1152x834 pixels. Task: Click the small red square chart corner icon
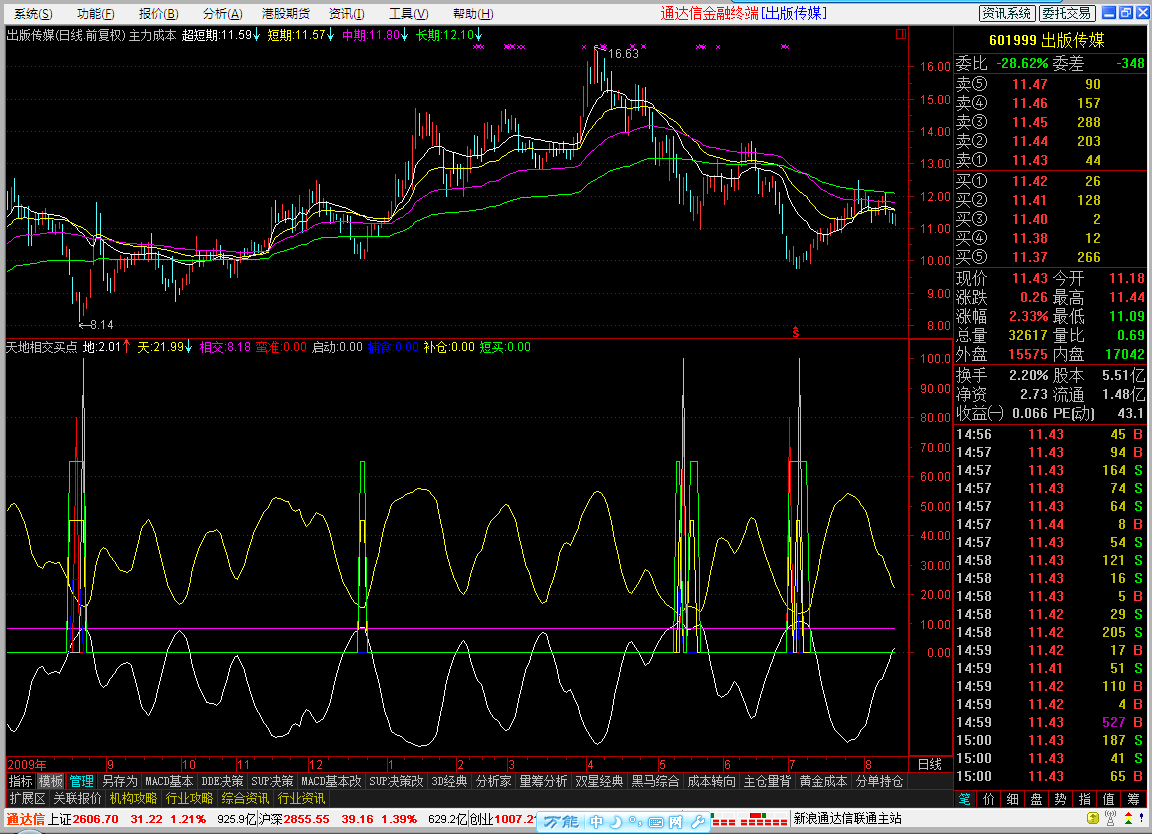point(901,34)
